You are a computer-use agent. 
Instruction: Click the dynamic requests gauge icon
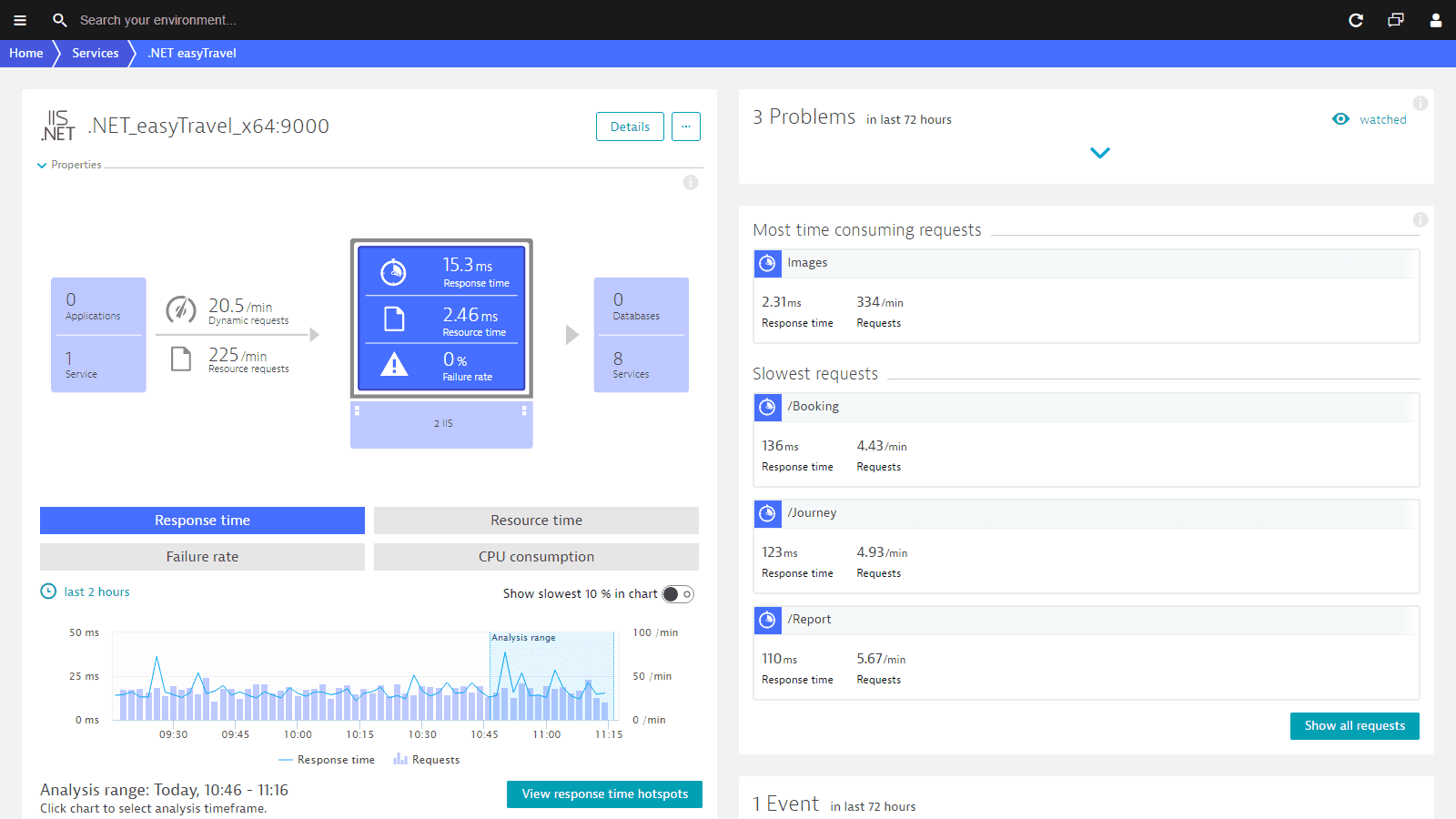click(181, 309)
